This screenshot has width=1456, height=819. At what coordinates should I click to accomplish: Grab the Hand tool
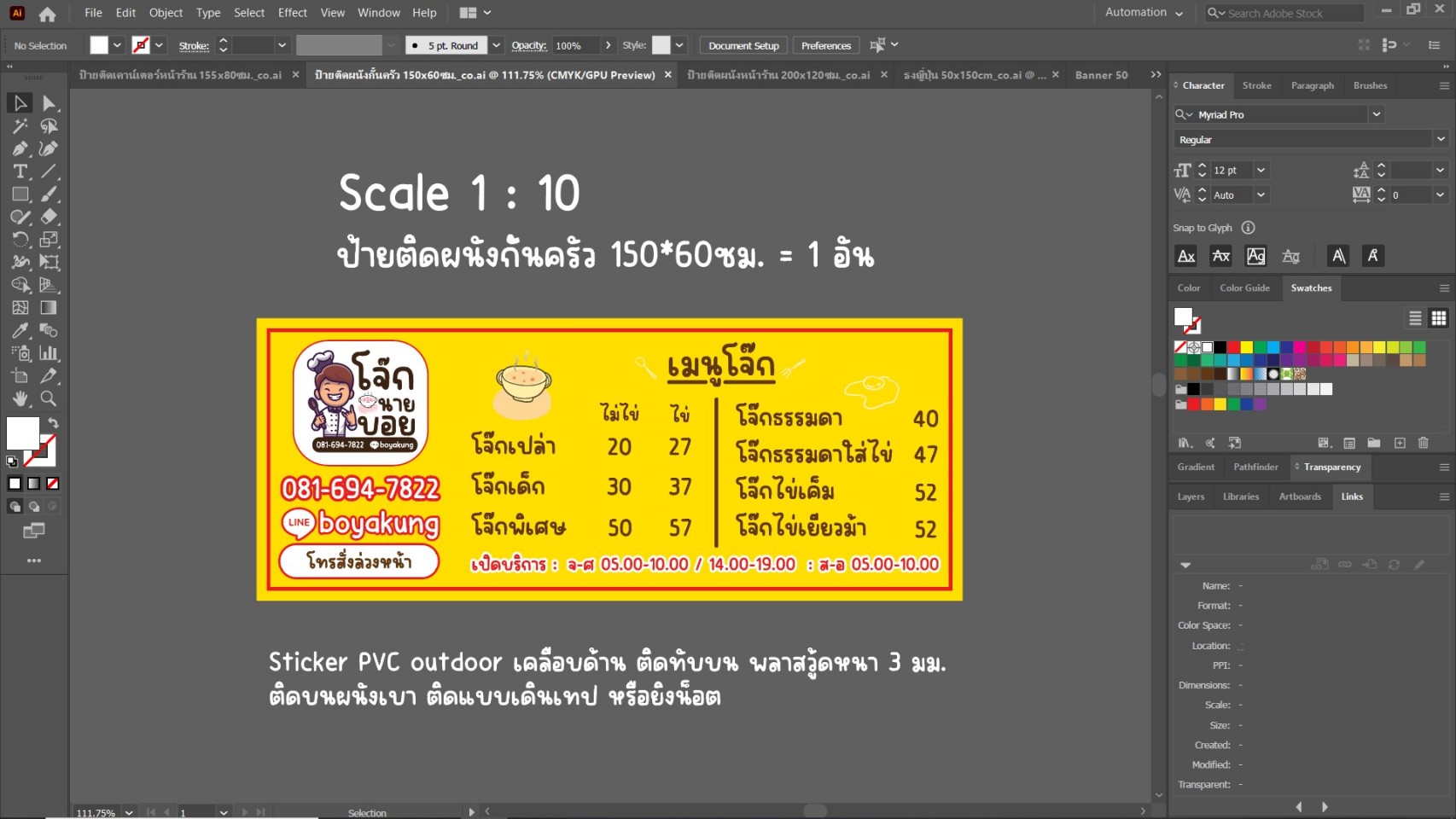pos(20,398)
